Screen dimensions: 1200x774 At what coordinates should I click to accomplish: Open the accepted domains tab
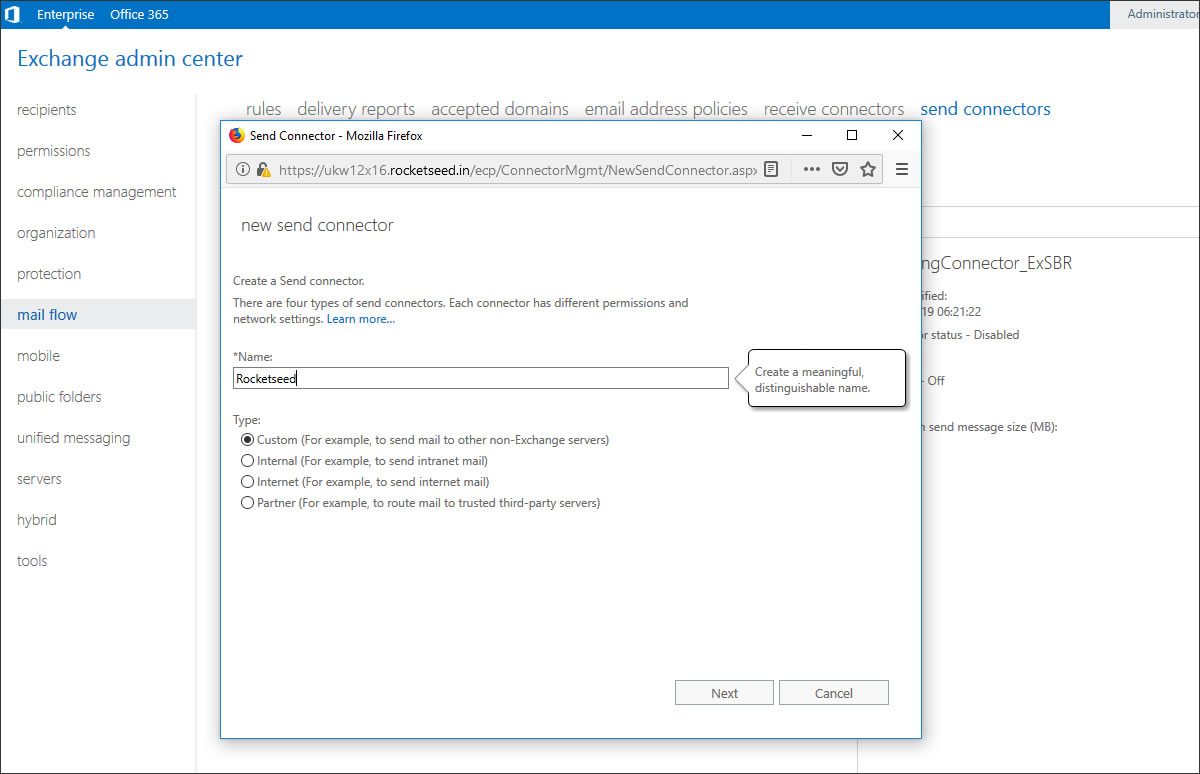coord(500,109)
